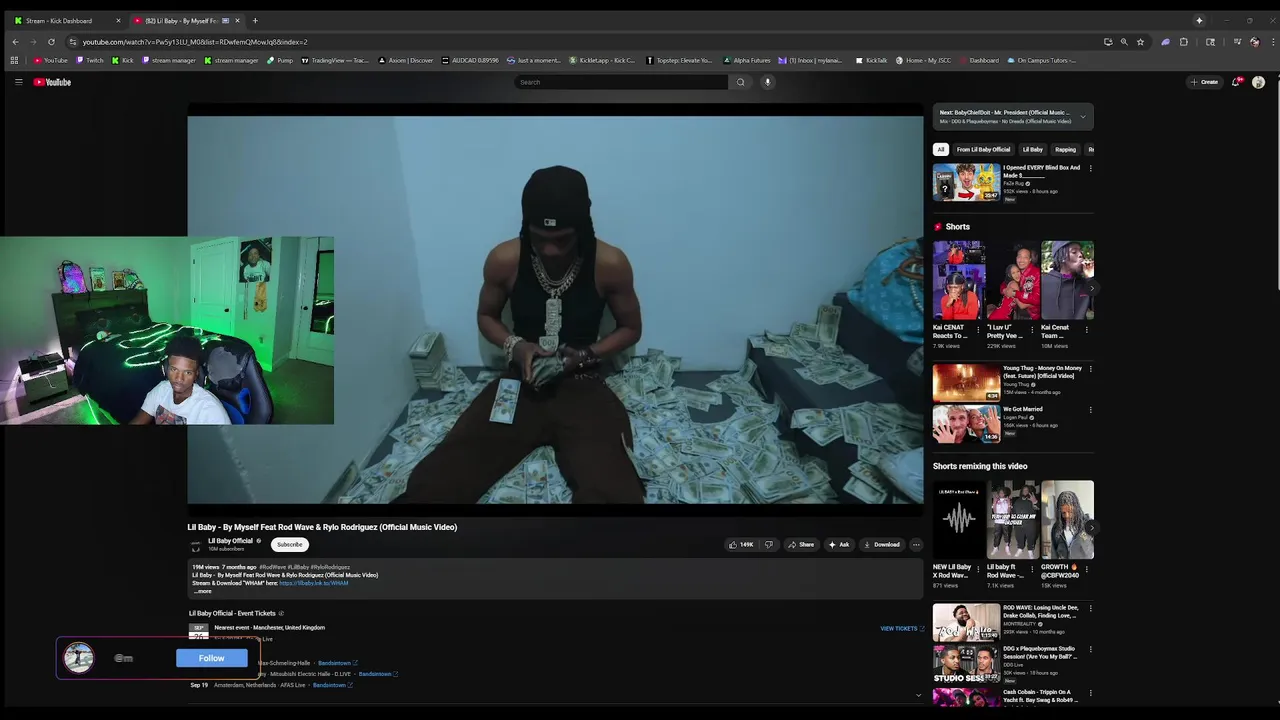
Task: Open Cash Cobain - Trippin On A Yacht video
Action: pyautogui.click(x=966, y=696)
